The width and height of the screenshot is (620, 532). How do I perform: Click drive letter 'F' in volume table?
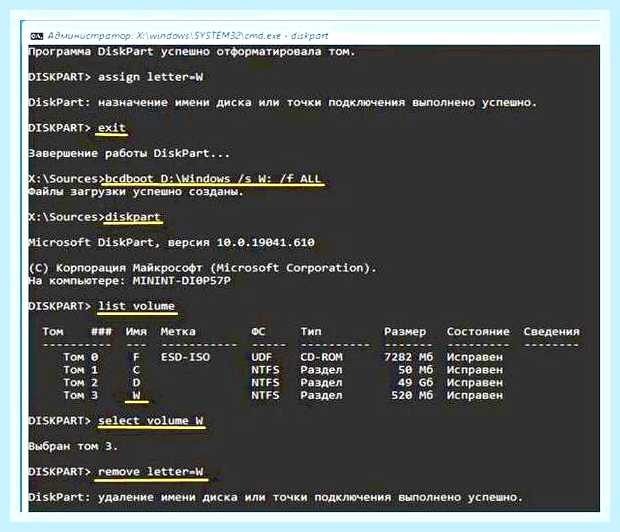136,357
